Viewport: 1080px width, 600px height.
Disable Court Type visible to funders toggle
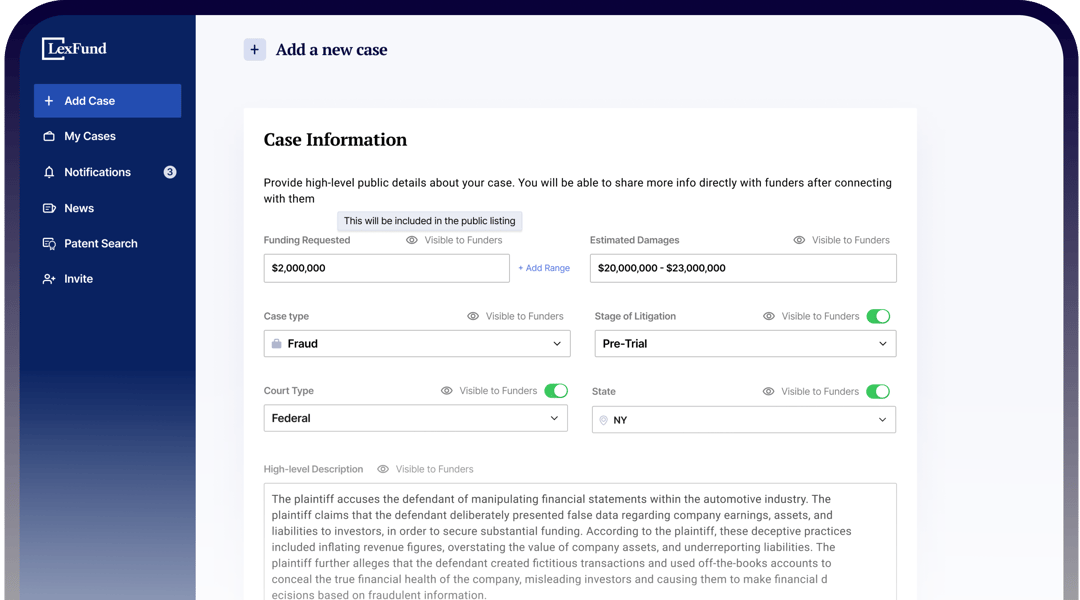click(556, 391)
